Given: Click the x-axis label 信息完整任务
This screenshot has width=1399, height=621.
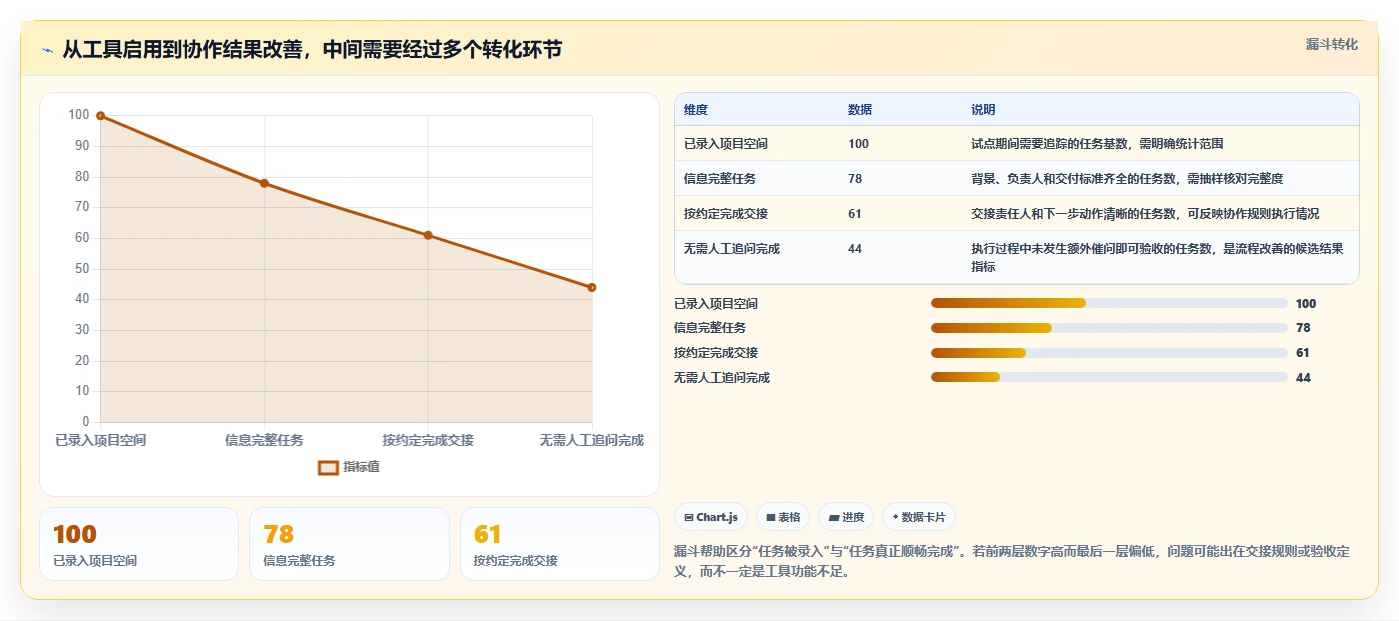Looking at the screenshot, I should click(264, 440).
